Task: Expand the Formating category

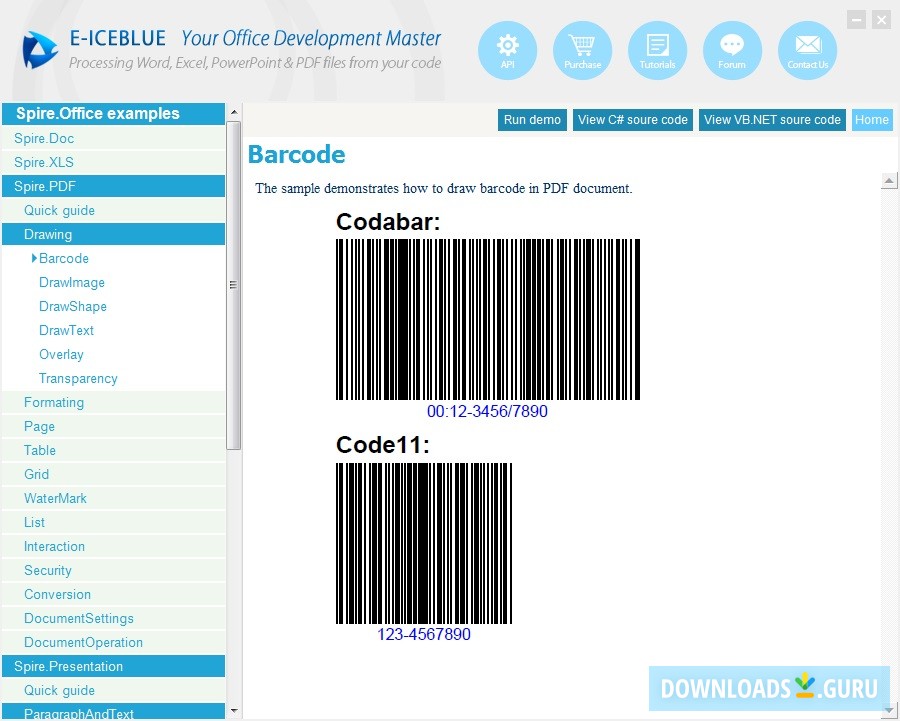Action: pos(114,402)
